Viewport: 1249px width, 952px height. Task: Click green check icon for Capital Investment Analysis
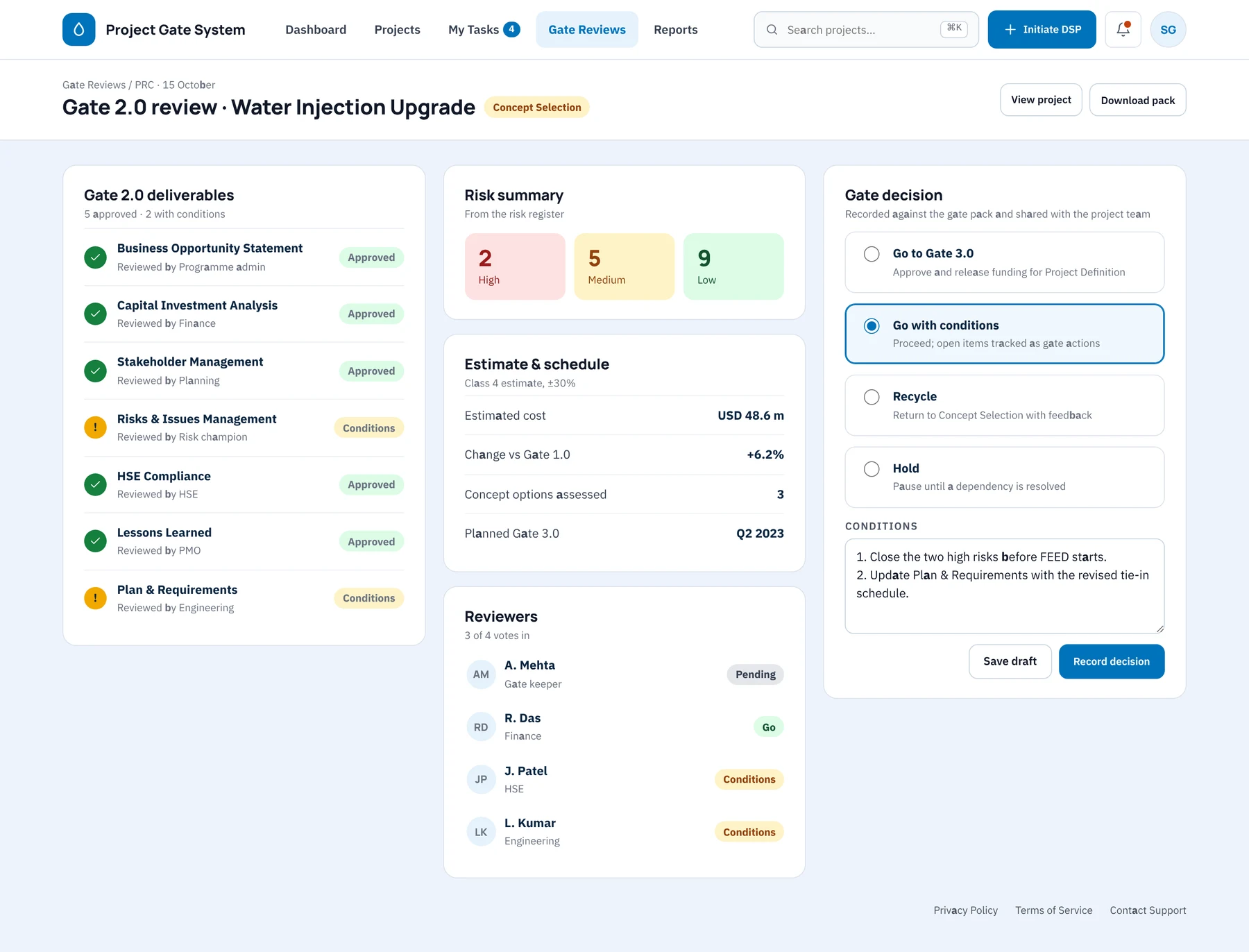(95, 314)
